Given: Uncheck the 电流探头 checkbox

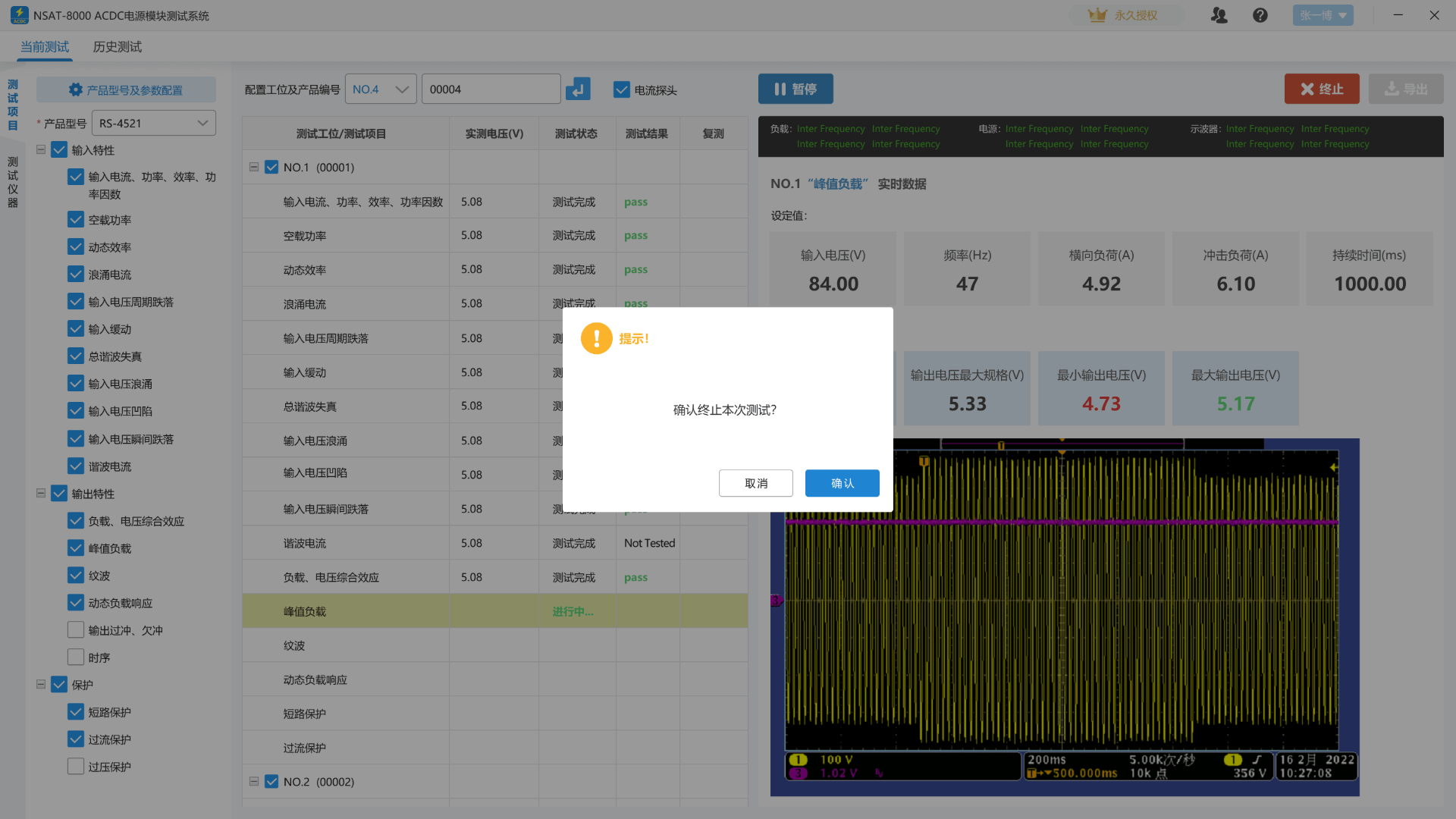Looking at the screenshot, I should 621,89.
